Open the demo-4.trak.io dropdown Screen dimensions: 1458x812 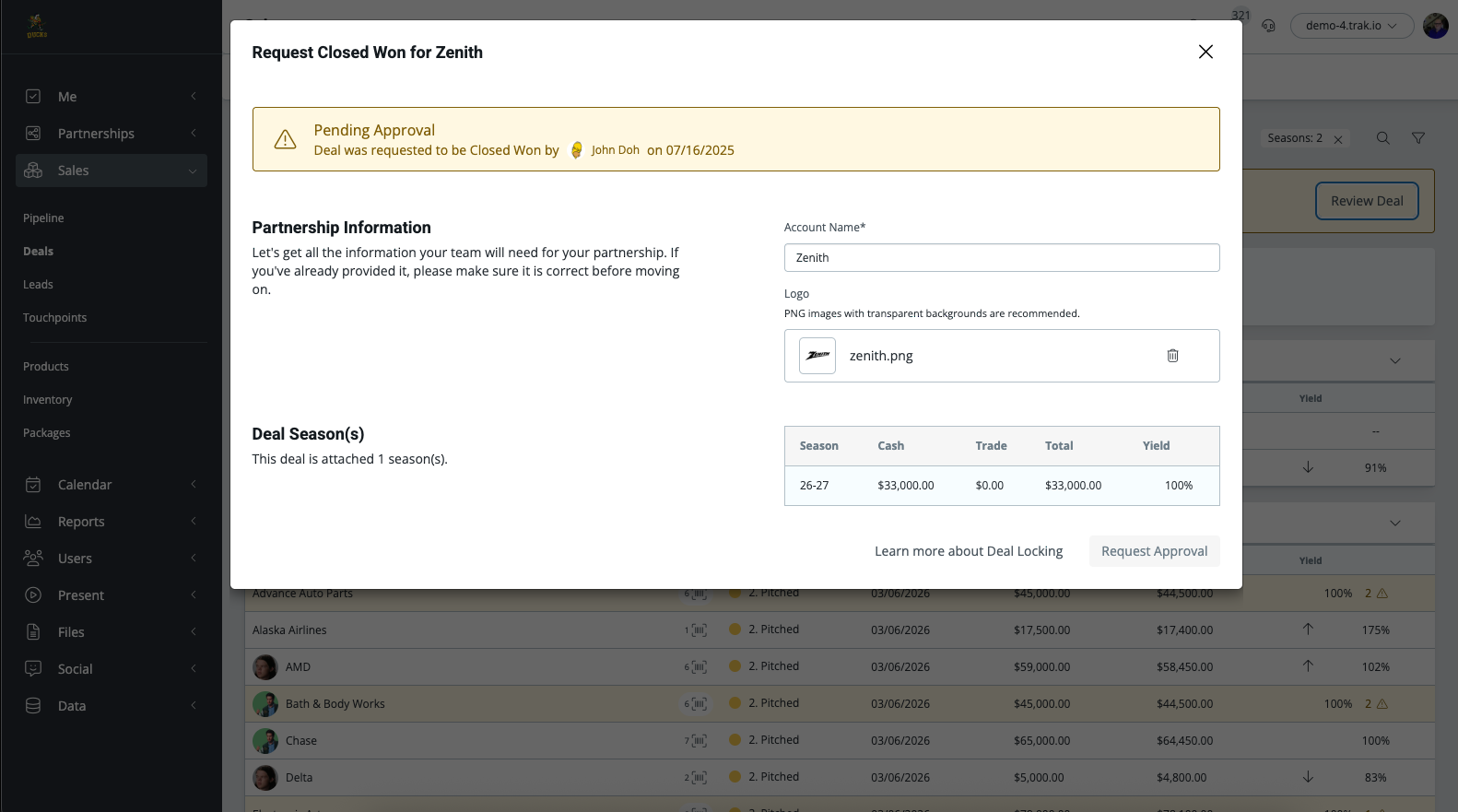[x=1352, y=26]
